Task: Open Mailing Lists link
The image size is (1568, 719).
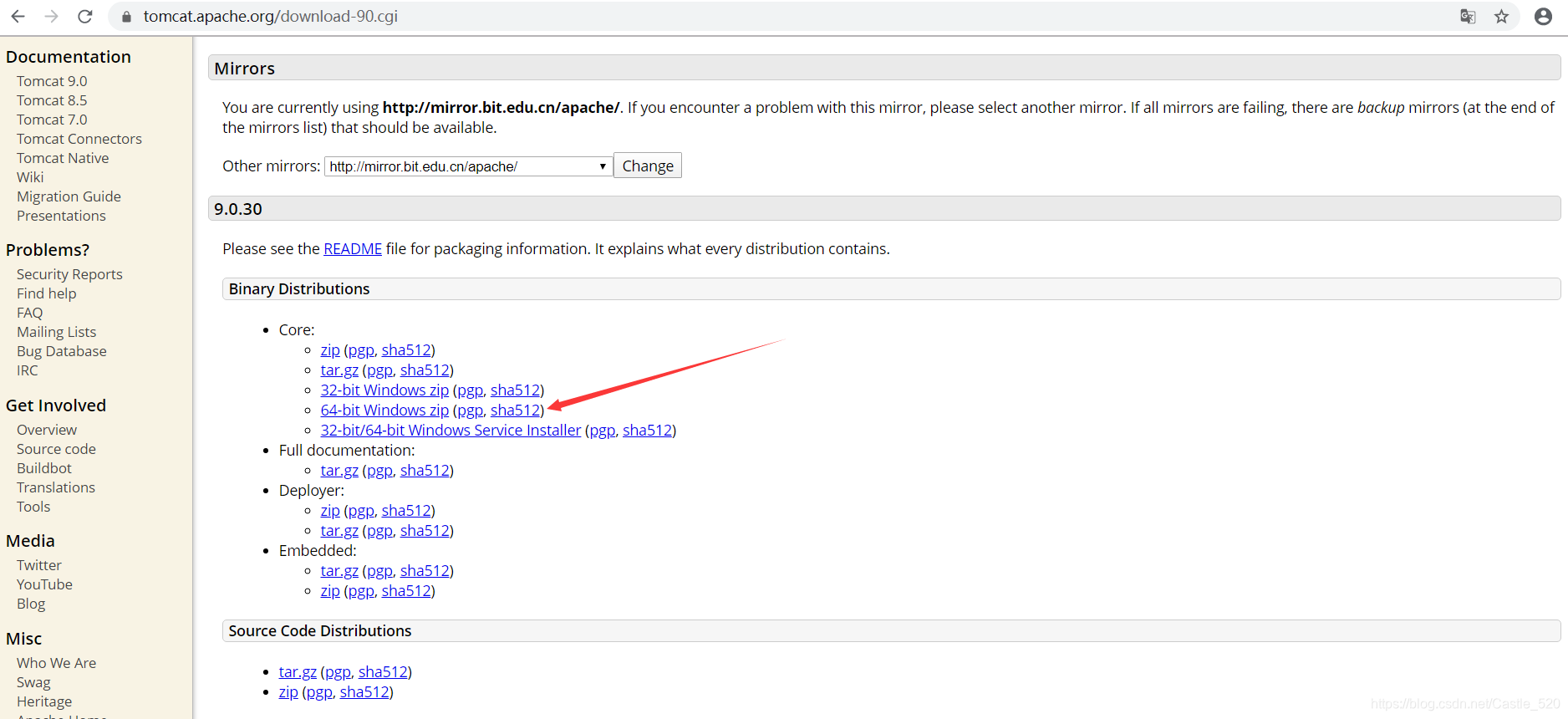Action: [56, 332]
